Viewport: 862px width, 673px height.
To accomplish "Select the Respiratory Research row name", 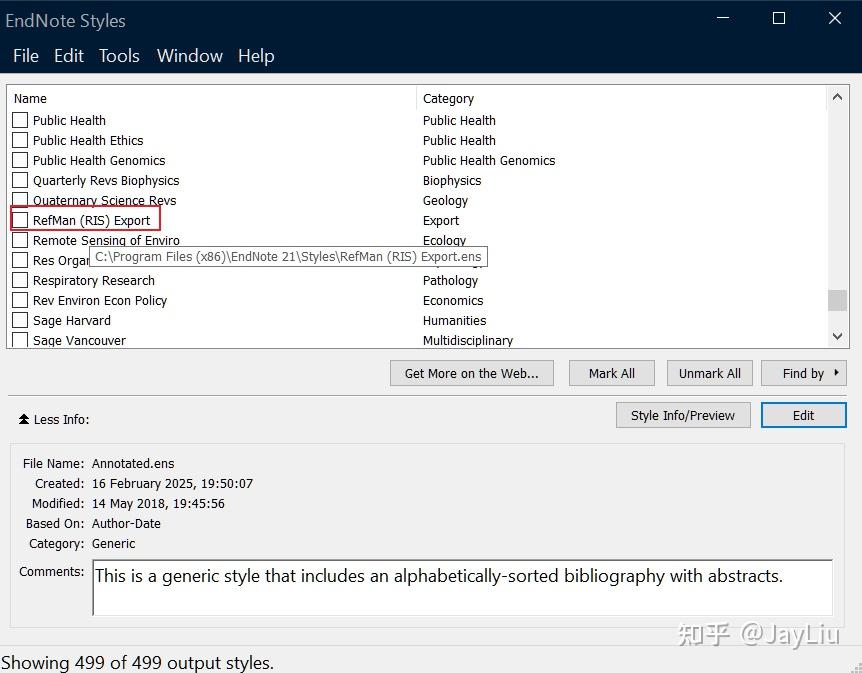I will click(x=93, y=280).
